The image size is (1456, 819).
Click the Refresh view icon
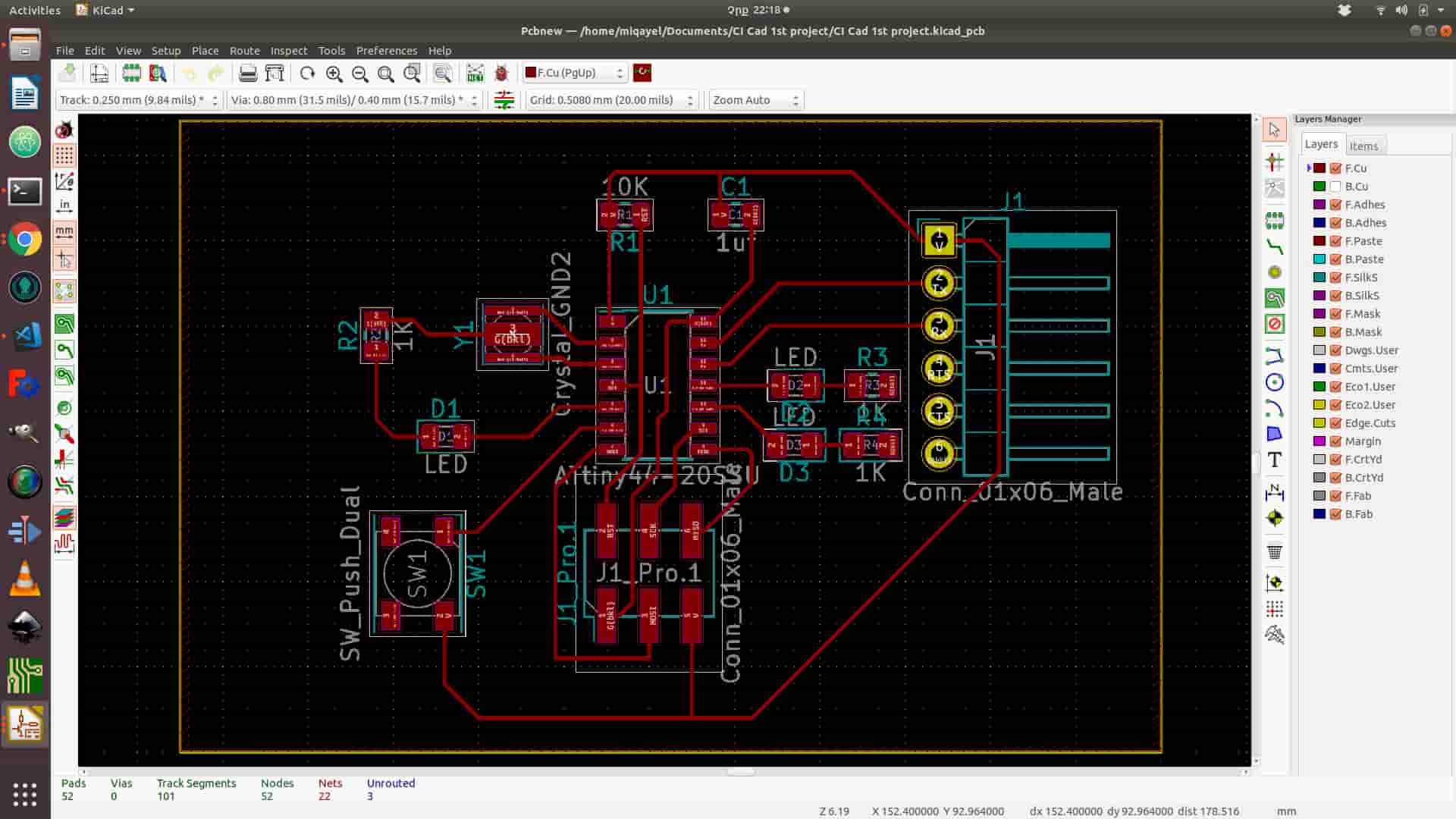click(307, 74)
